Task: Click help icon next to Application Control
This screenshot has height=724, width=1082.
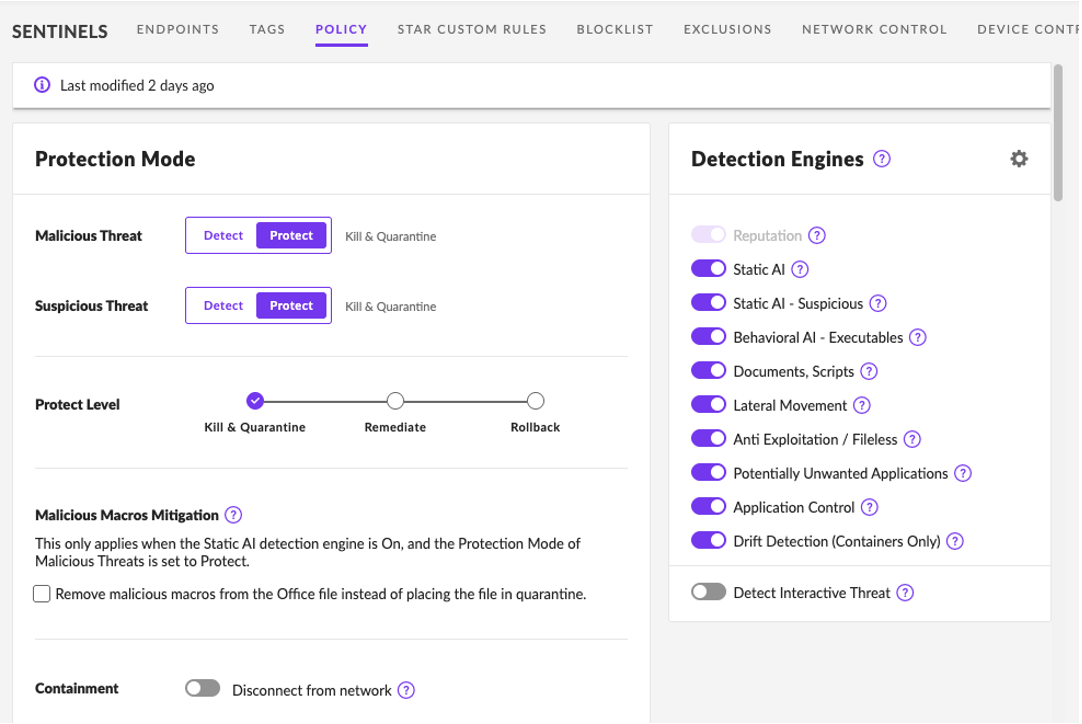Action: (869, 508)
